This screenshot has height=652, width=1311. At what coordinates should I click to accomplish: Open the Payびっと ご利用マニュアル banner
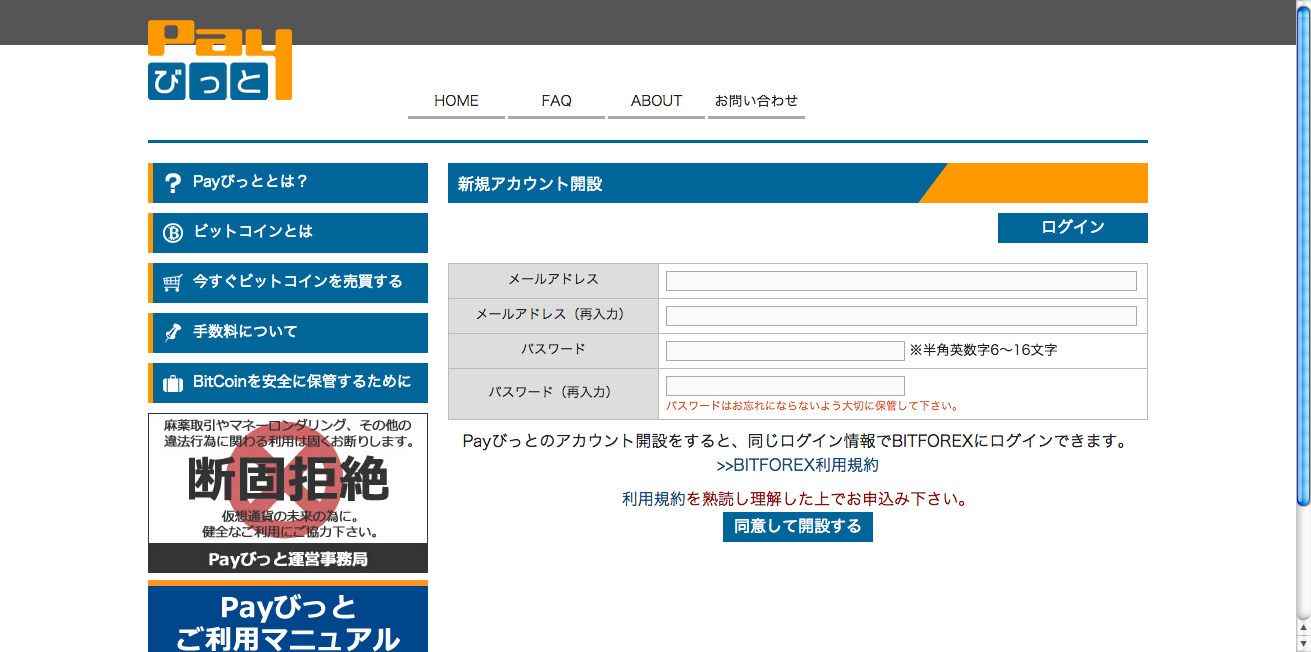click(288, 620)
